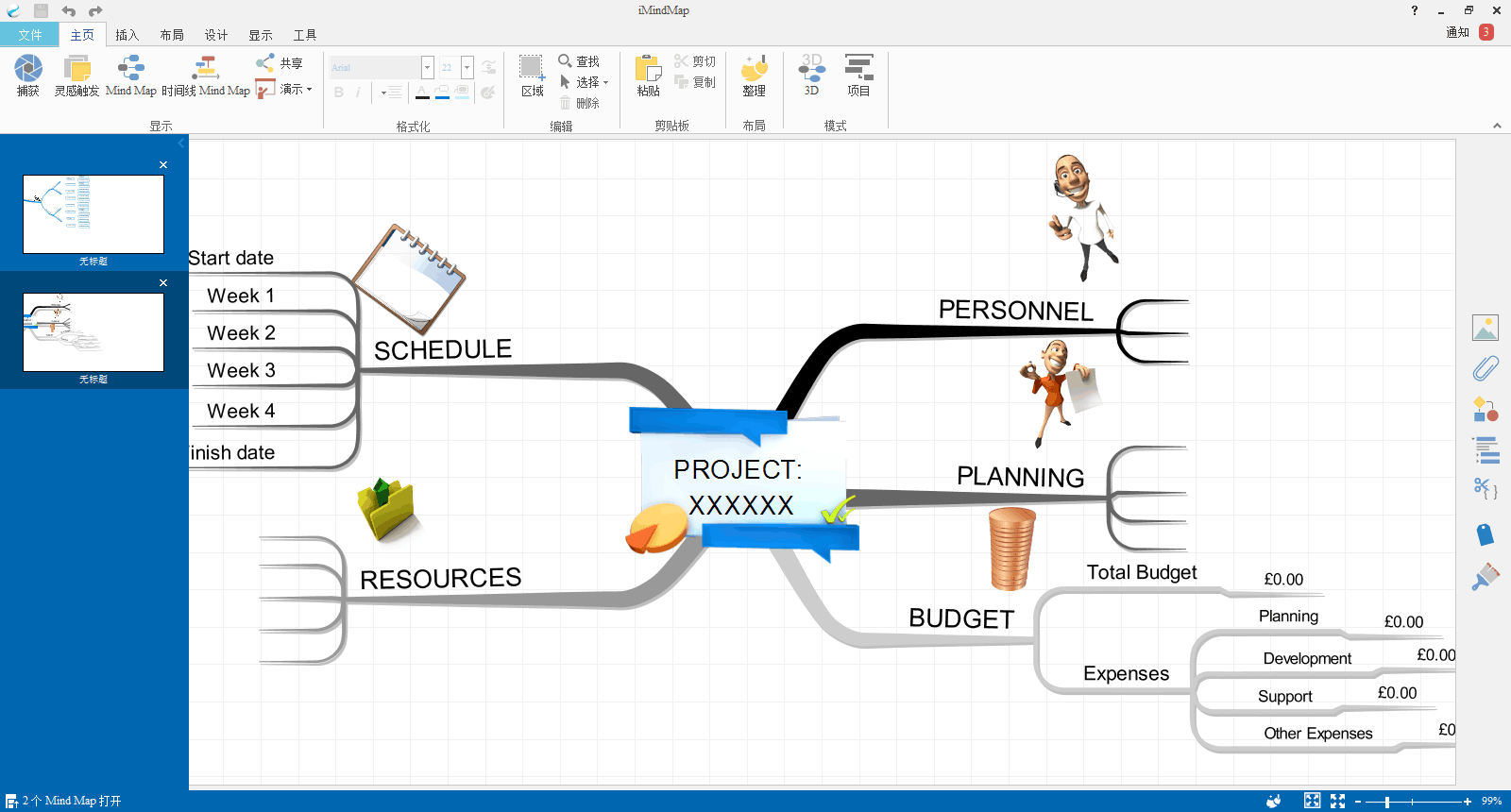
Task: Open the font size dropdown arrow
Action: 467,67
